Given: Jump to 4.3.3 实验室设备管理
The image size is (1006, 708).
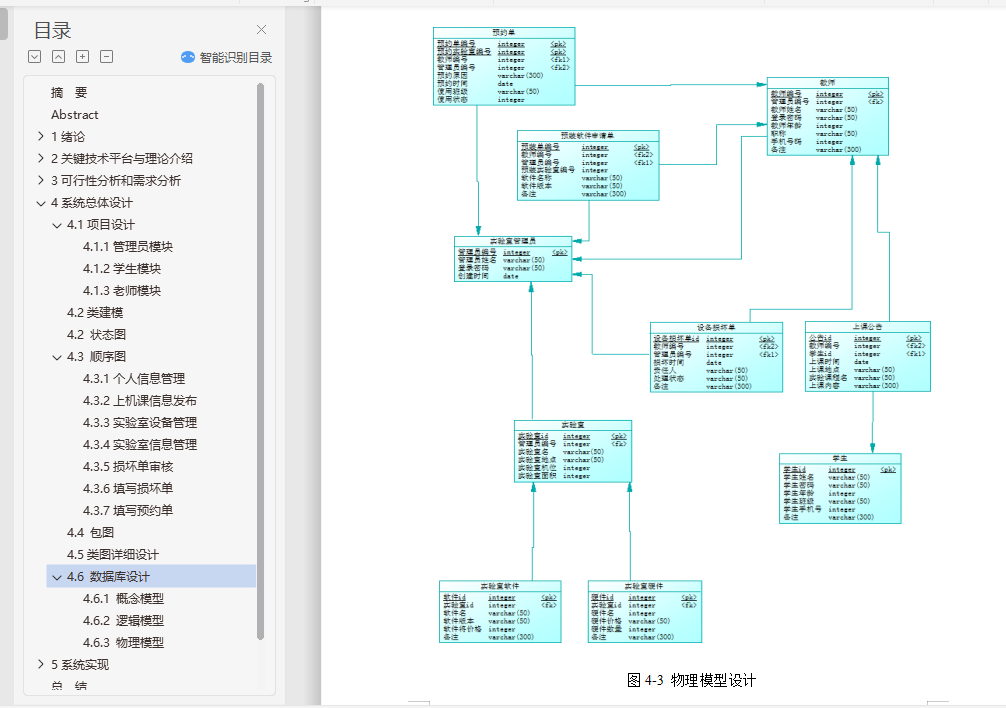Looking at the screenshot, I should (x=140, y=423).
